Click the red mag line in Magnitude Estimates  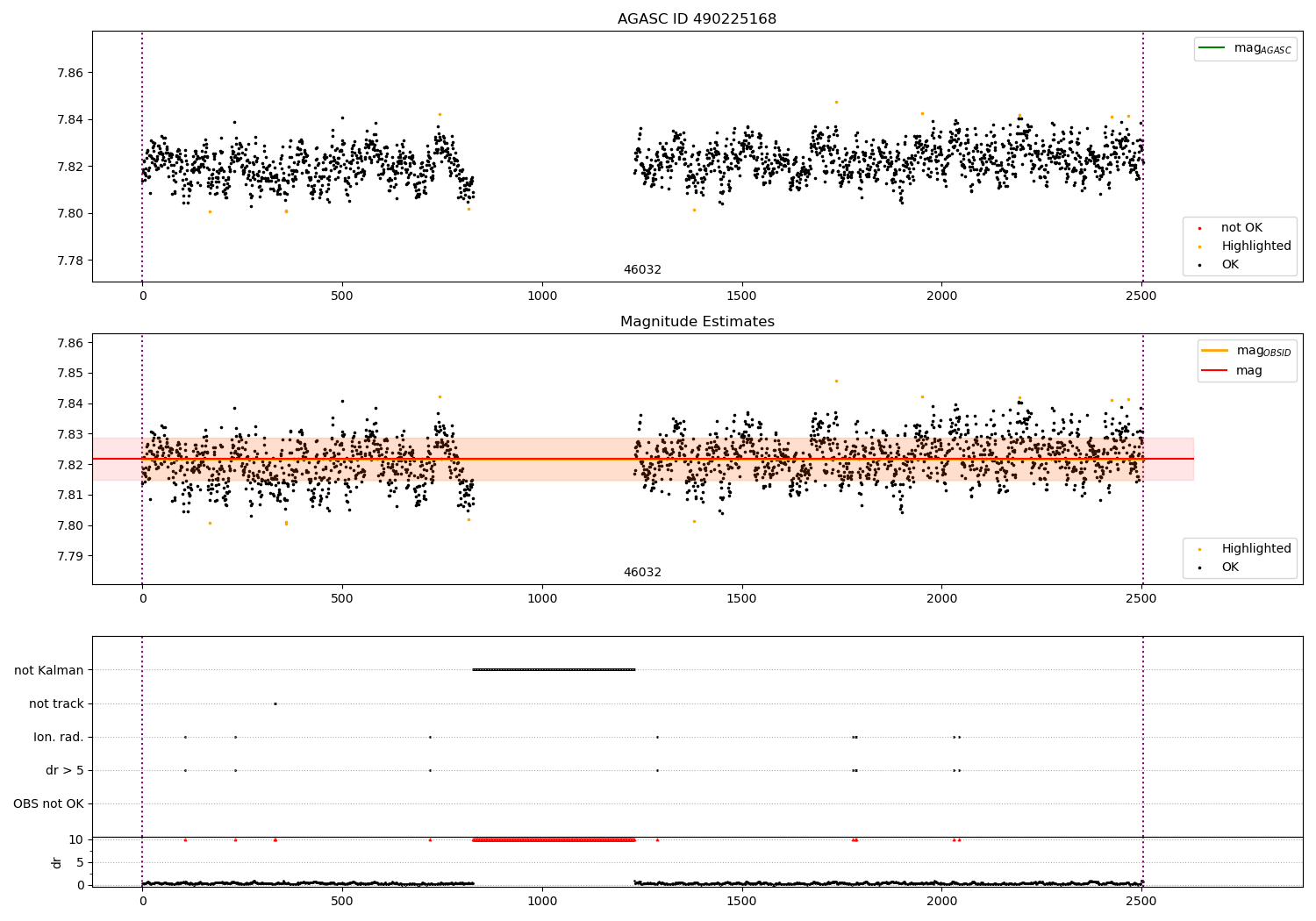[x=643, y=459]
